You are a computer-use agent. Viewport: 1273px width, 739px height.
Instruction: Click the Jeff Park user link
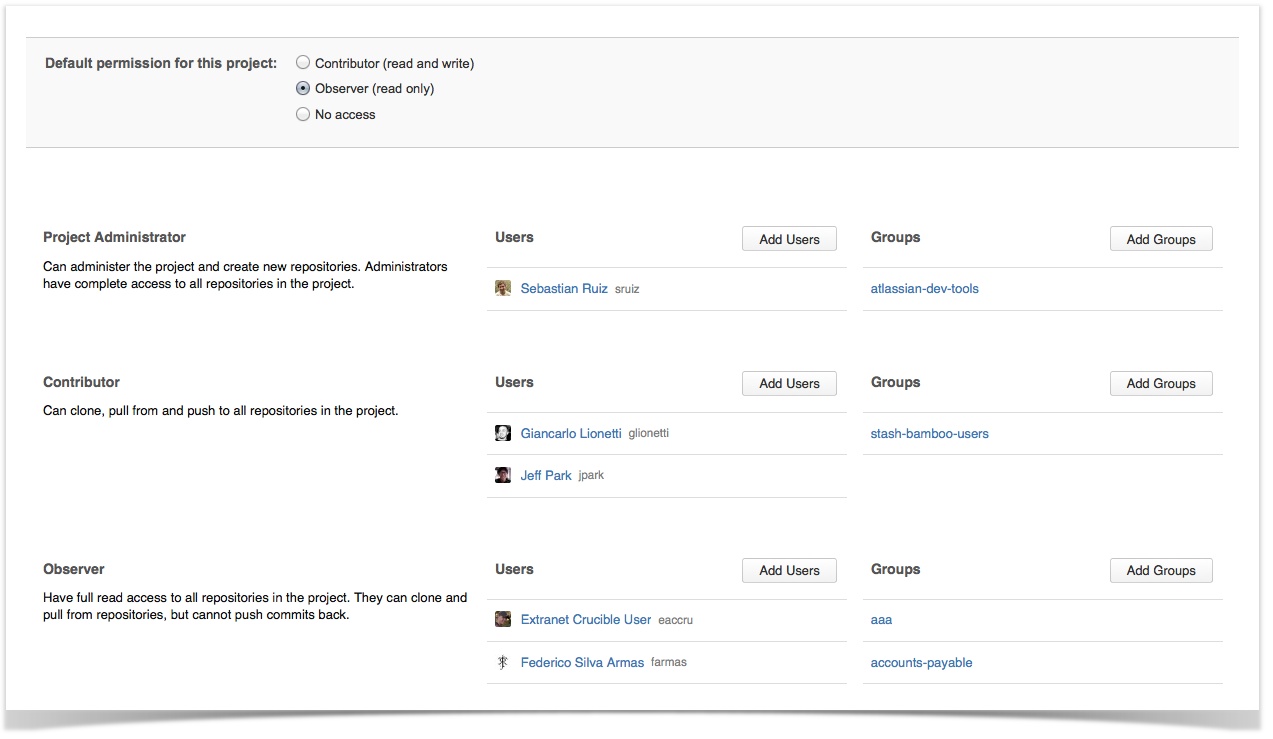(x=546, y=474)
